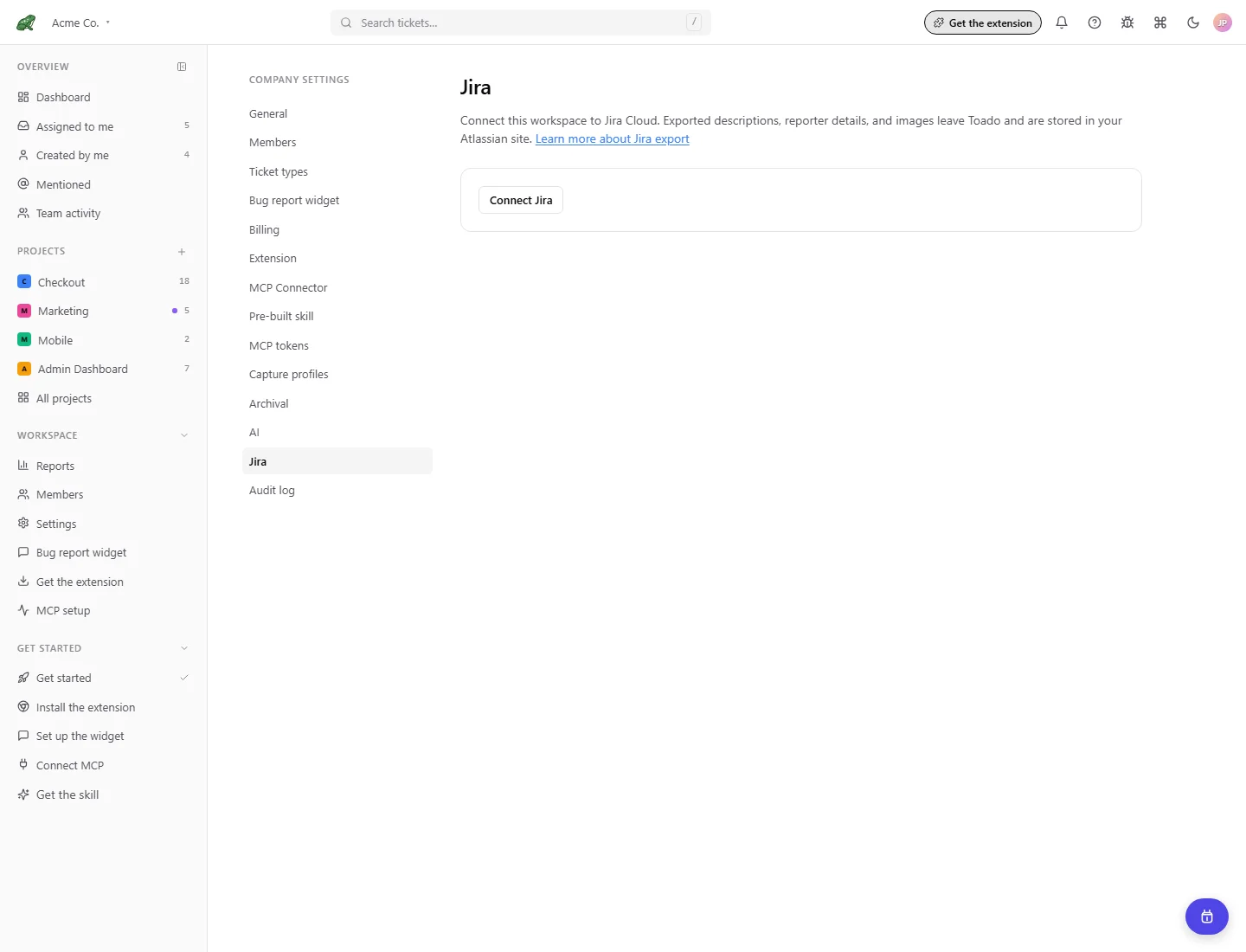The height and width of the screenshot is (952, 1246).
Task: Open Ticket types settings
Action: click(337, 171)
